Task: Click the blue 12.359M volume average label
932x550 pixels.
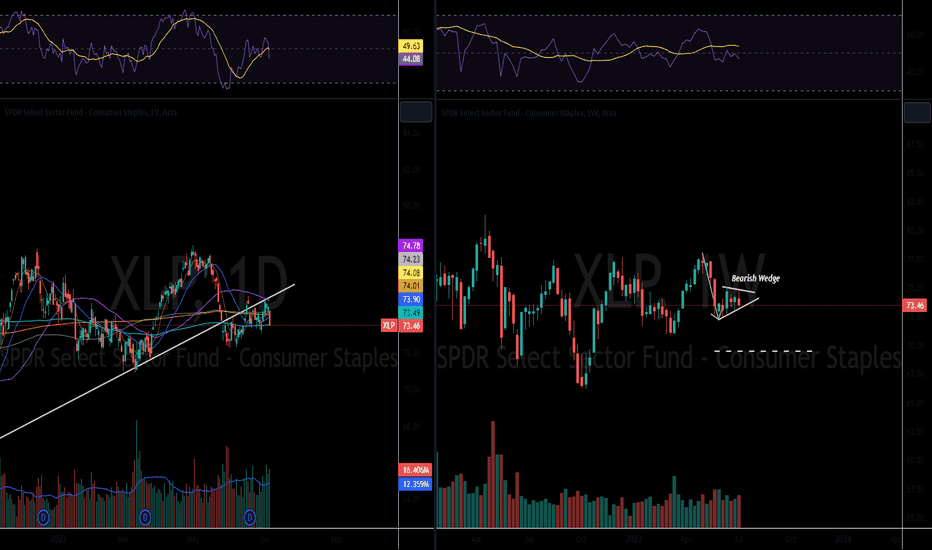Action: point(415,484)
